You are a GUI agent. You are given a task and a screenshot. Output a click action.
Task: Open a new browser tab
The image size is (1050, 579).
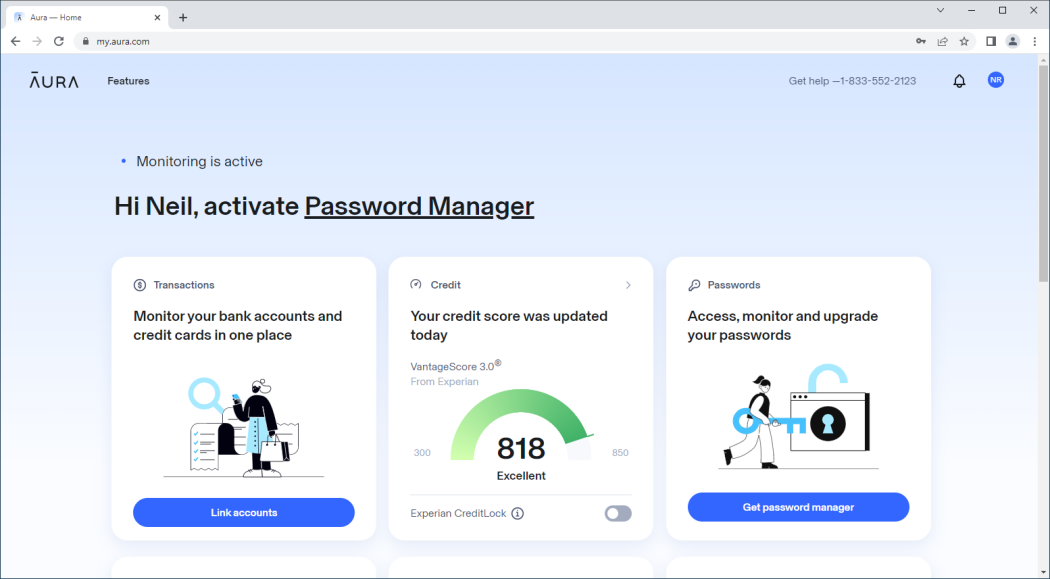[183, 18]
